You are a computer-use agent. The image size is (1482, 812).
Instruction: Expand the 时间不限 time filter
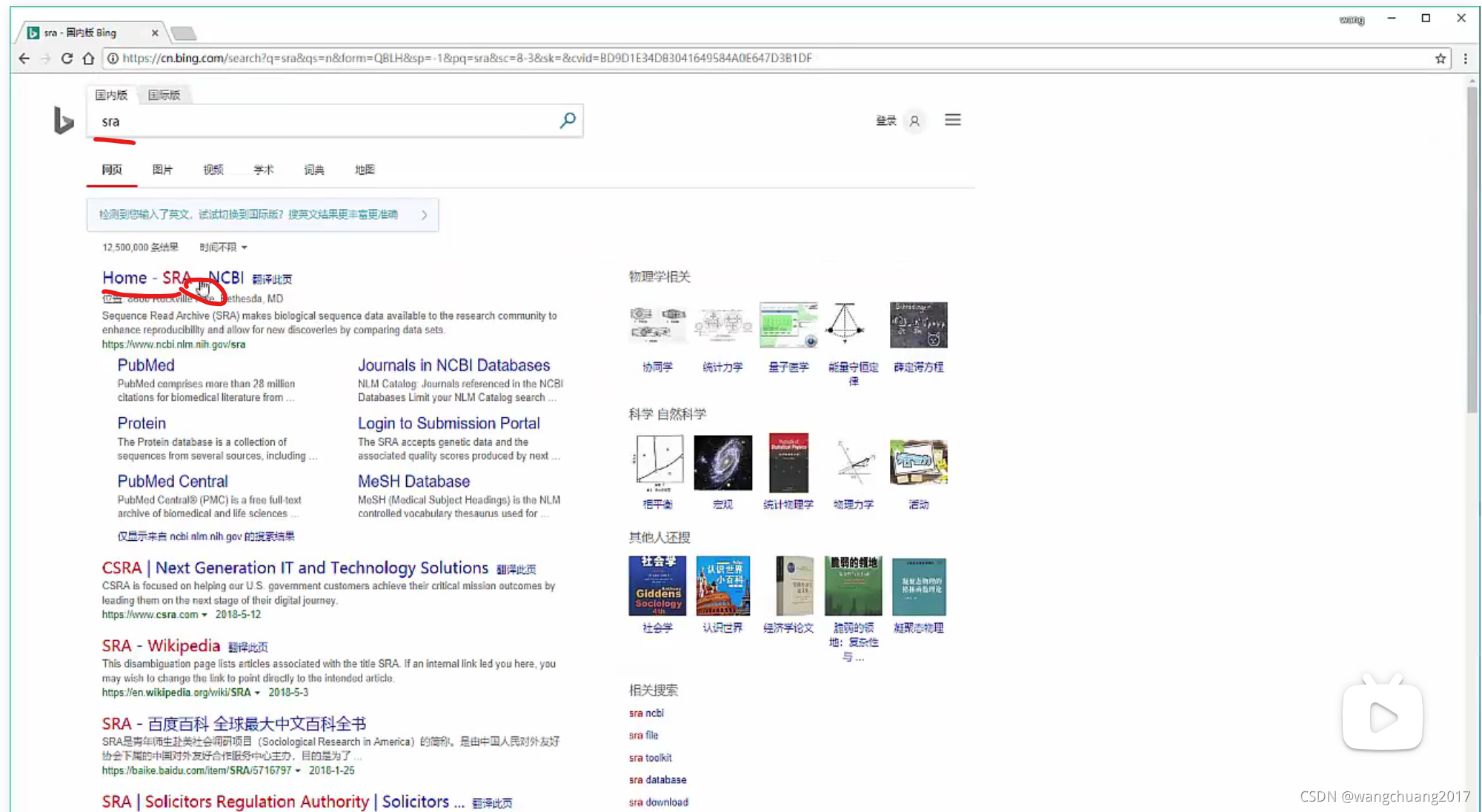[223, 247]
